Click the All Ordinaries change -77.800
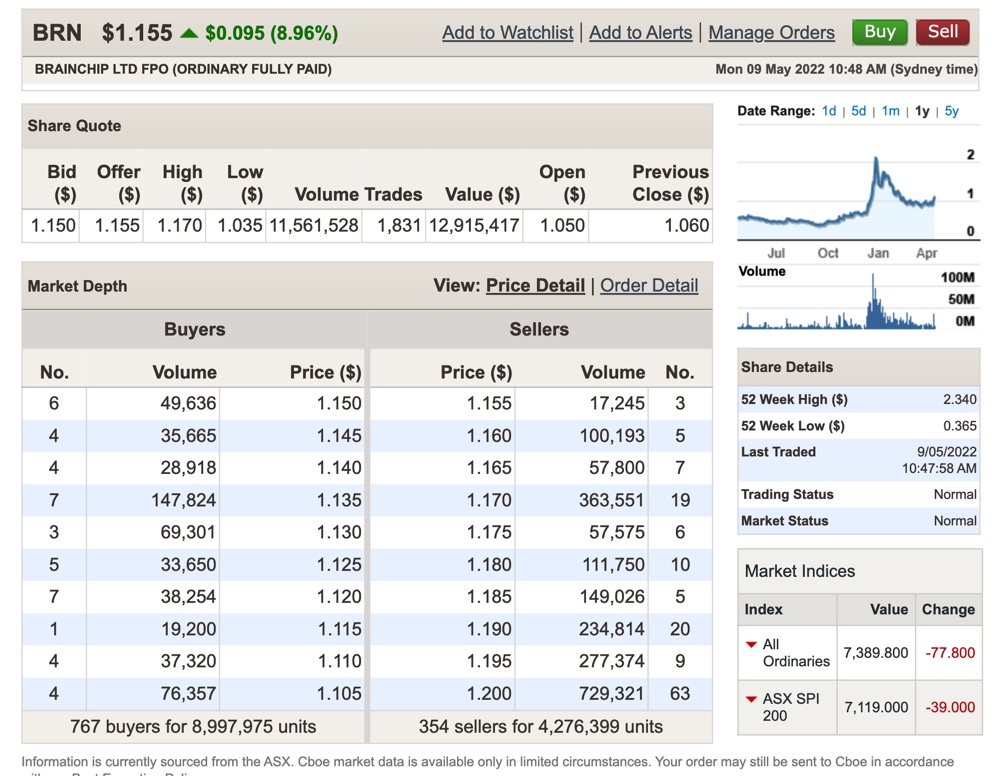Viewport: 999px width, 776px height. point(950,653)
